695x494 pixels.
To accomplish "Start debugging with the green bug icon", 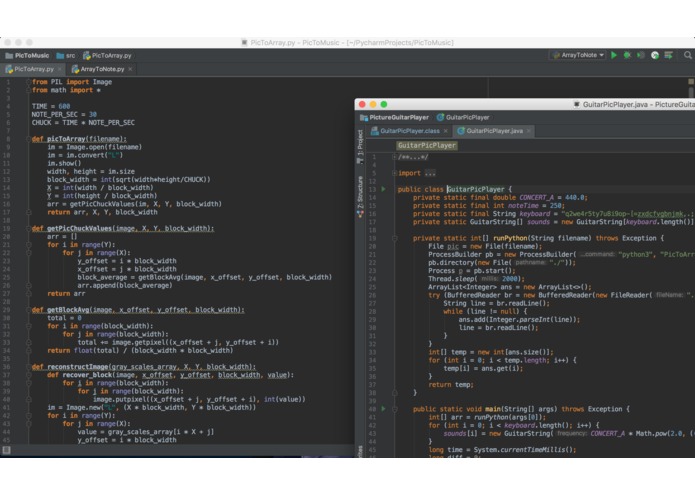I will point(627,55).
